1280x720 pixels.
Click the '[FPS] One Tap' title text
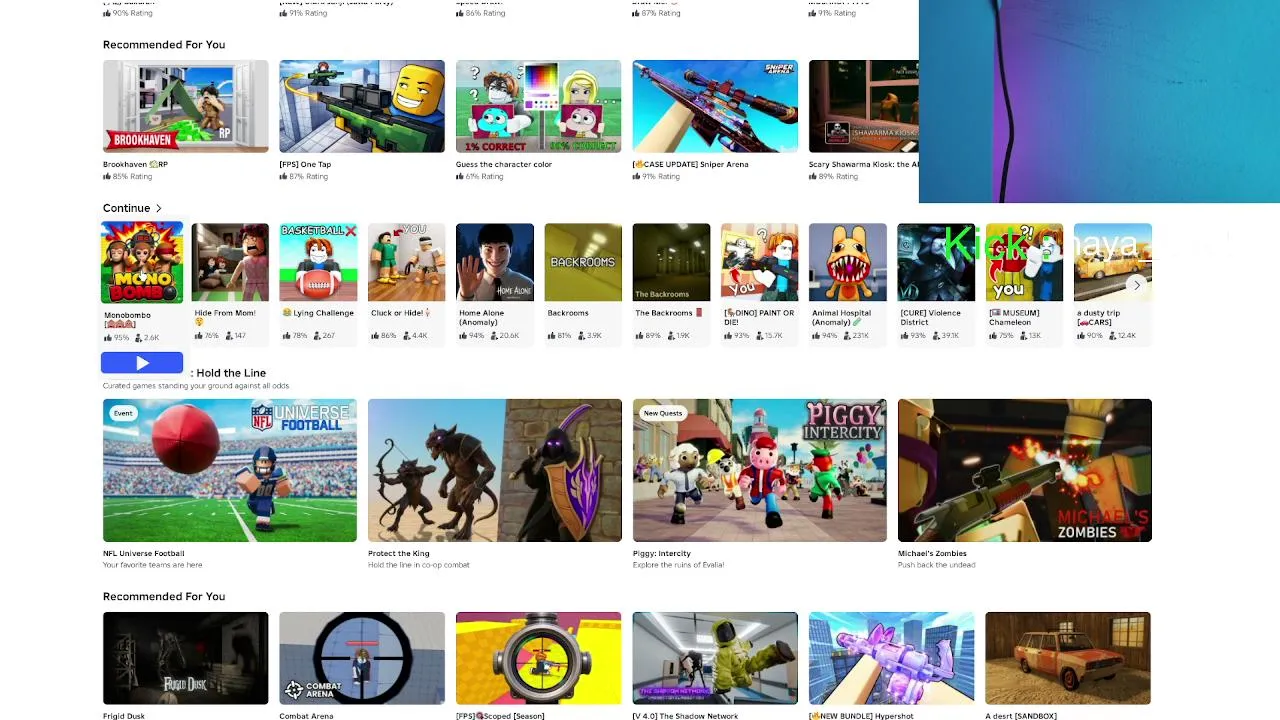point(305,164)
